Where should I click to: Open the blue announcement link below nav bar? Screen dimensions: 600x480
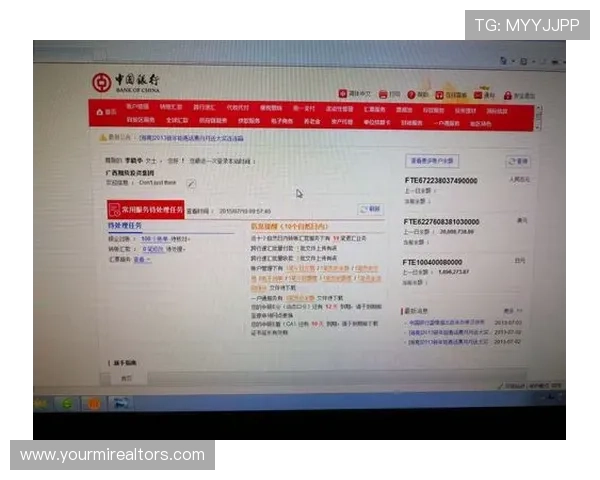pyautogui.click(x=191, y=138)
